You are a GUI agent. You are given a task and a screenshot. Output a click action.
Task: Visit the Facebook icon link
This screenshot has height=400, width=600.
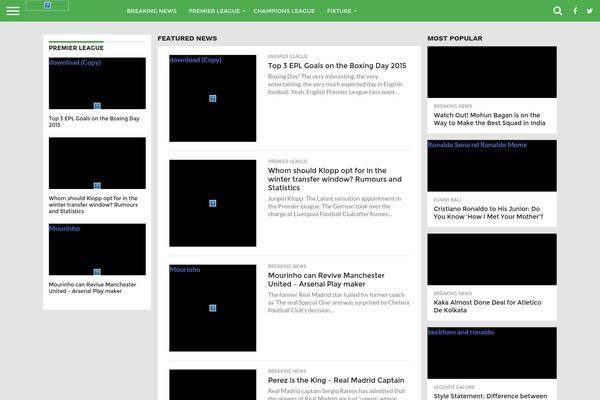(x=575, y=11)
